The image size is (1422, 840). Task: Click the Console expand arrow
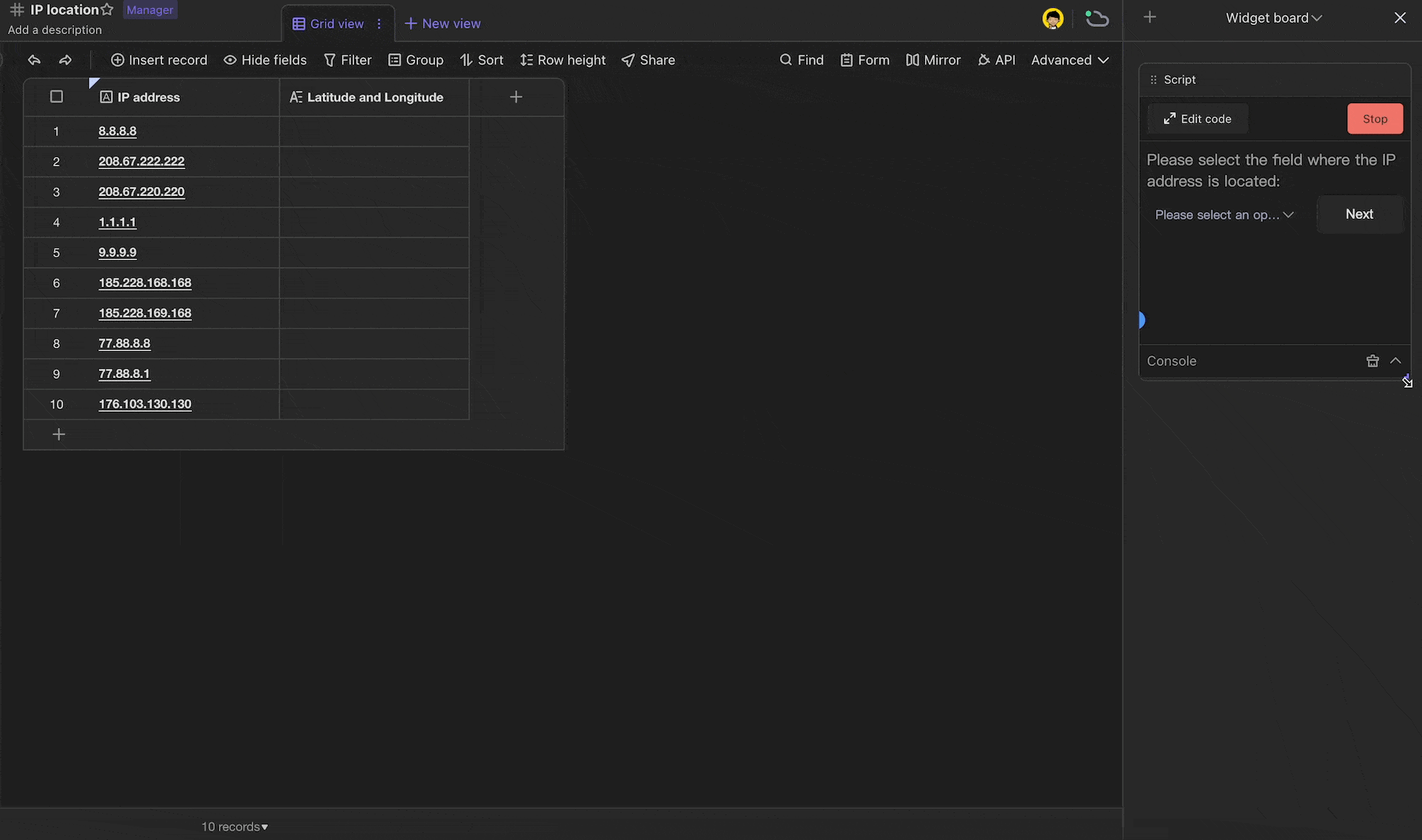click(x=1395, y=360)
